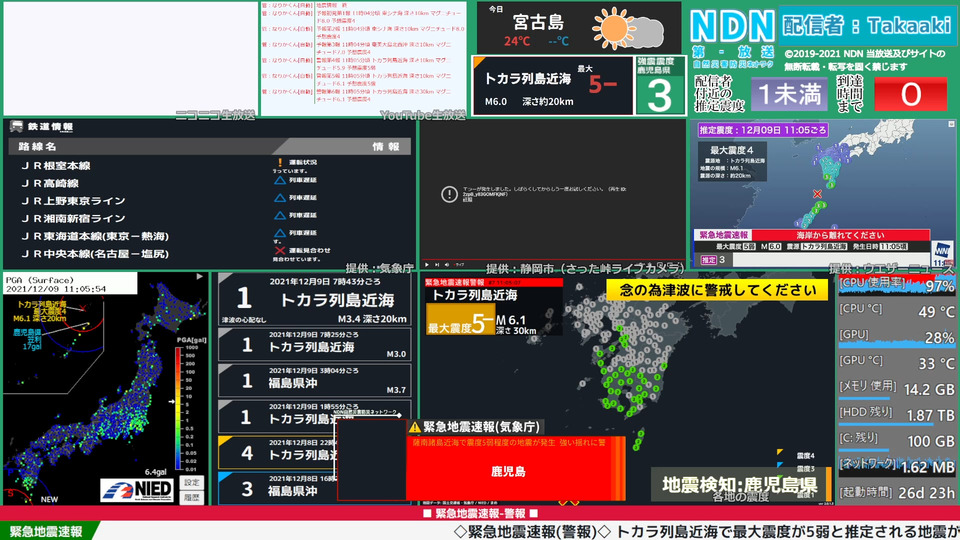Click the 震度4 legend marker
Image resolution: width=960 pixels, height=540 pixels.
point(780,452)
